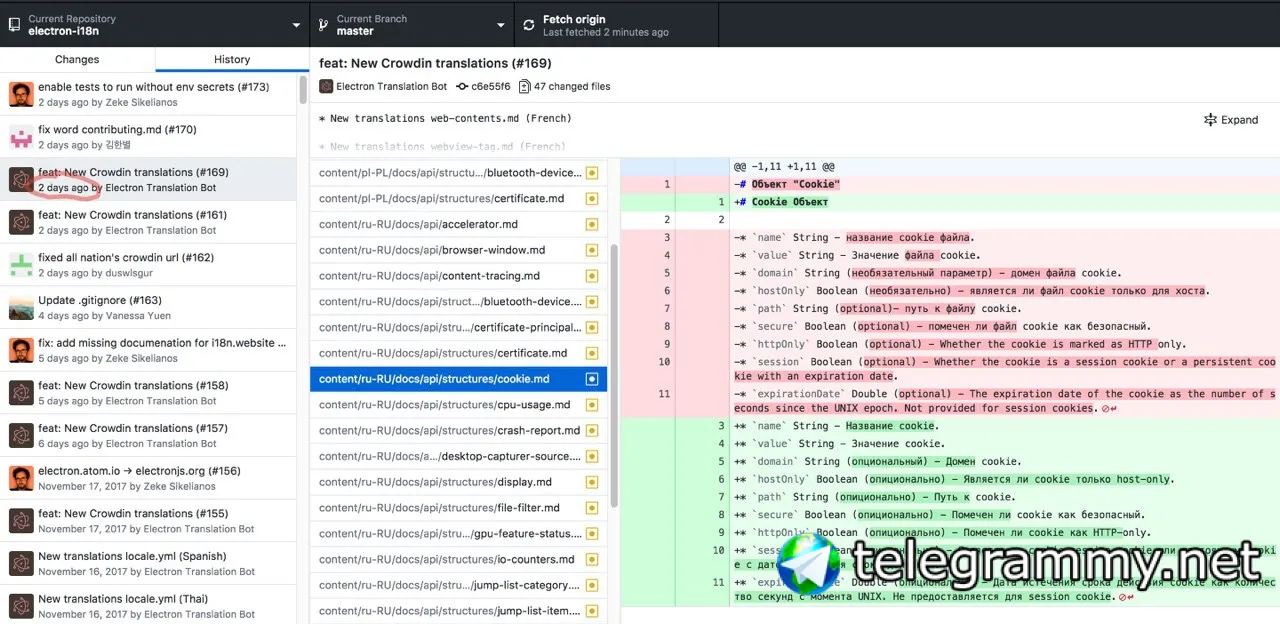
Task: Click the branch icon beside Current Branch
Action: click(x=323, y=25)
